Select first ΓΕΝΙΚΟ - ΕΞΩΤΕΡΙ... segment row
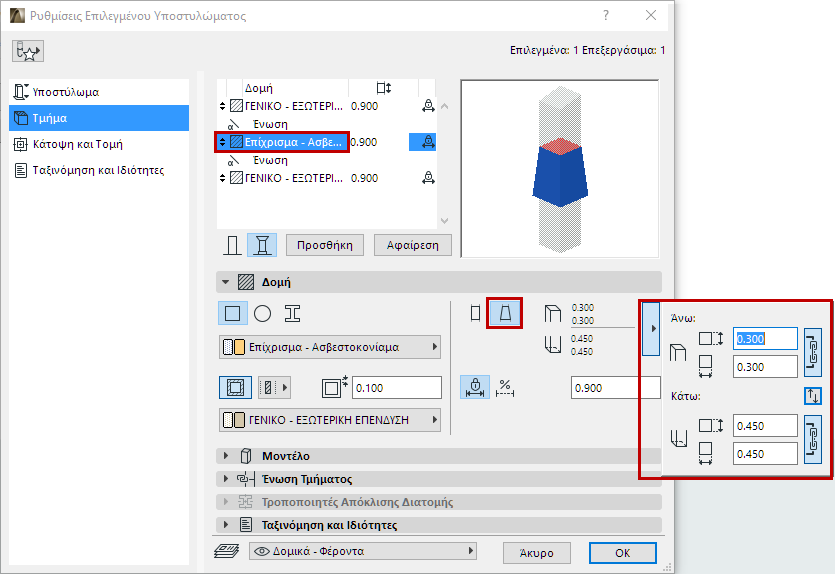The width and height of the screenshot is (835, 574). (x=326, y=106)
